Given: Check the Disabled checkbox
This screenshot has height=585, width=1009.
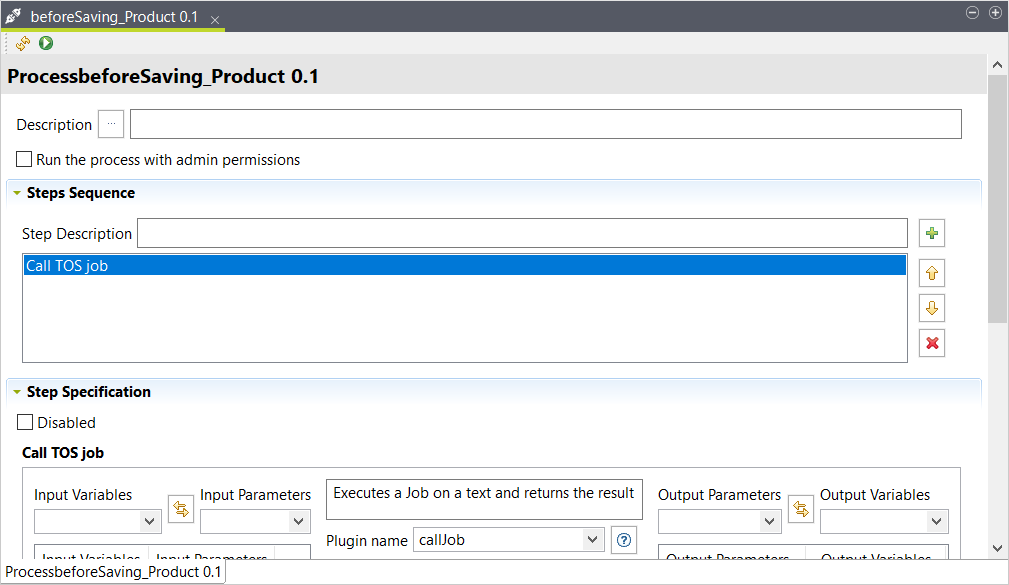Looking at the screenshot, I should [26, 423].
